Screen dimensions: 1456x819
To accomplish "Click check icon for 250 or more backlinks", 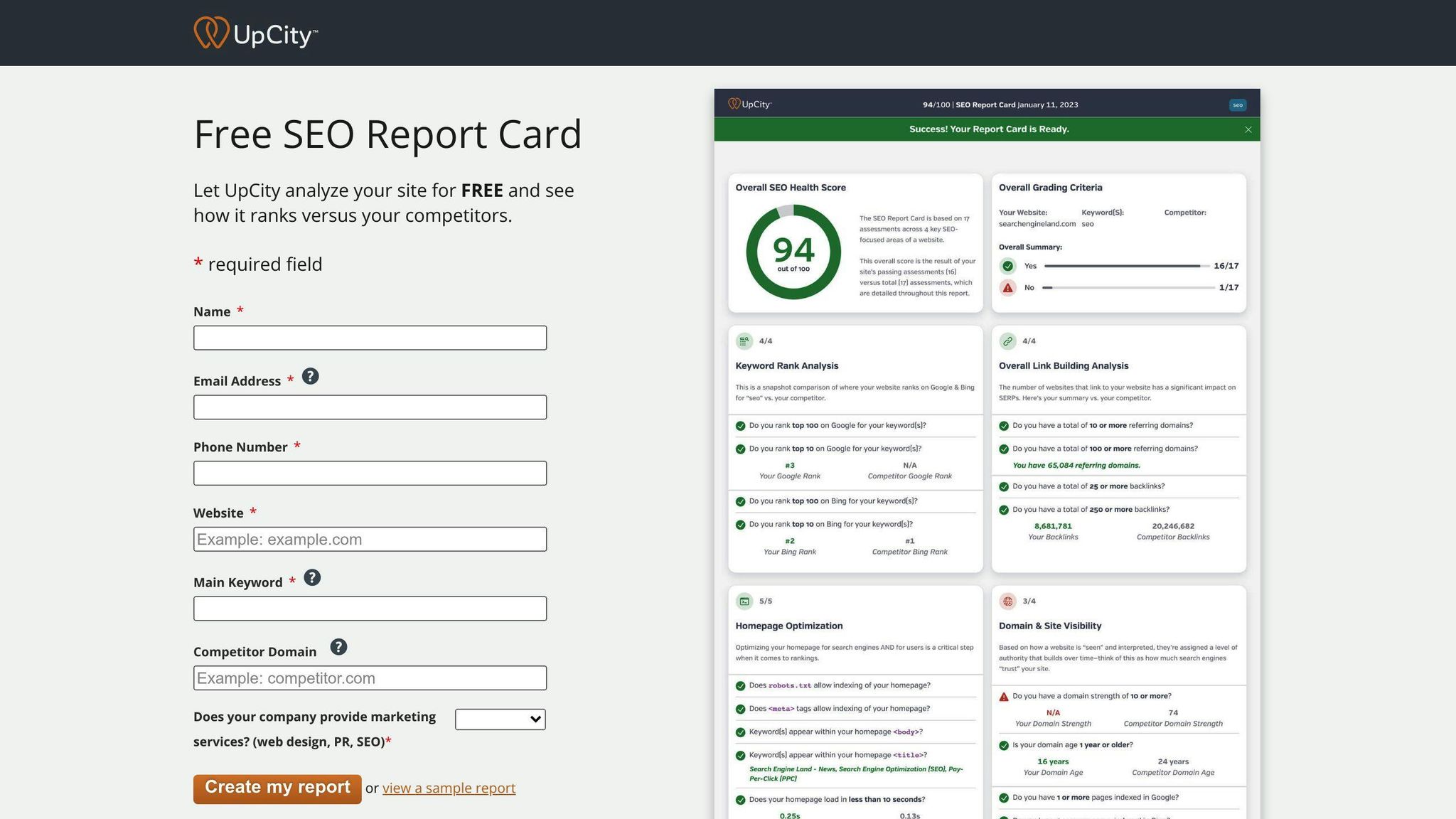I will coord(1004,510).
